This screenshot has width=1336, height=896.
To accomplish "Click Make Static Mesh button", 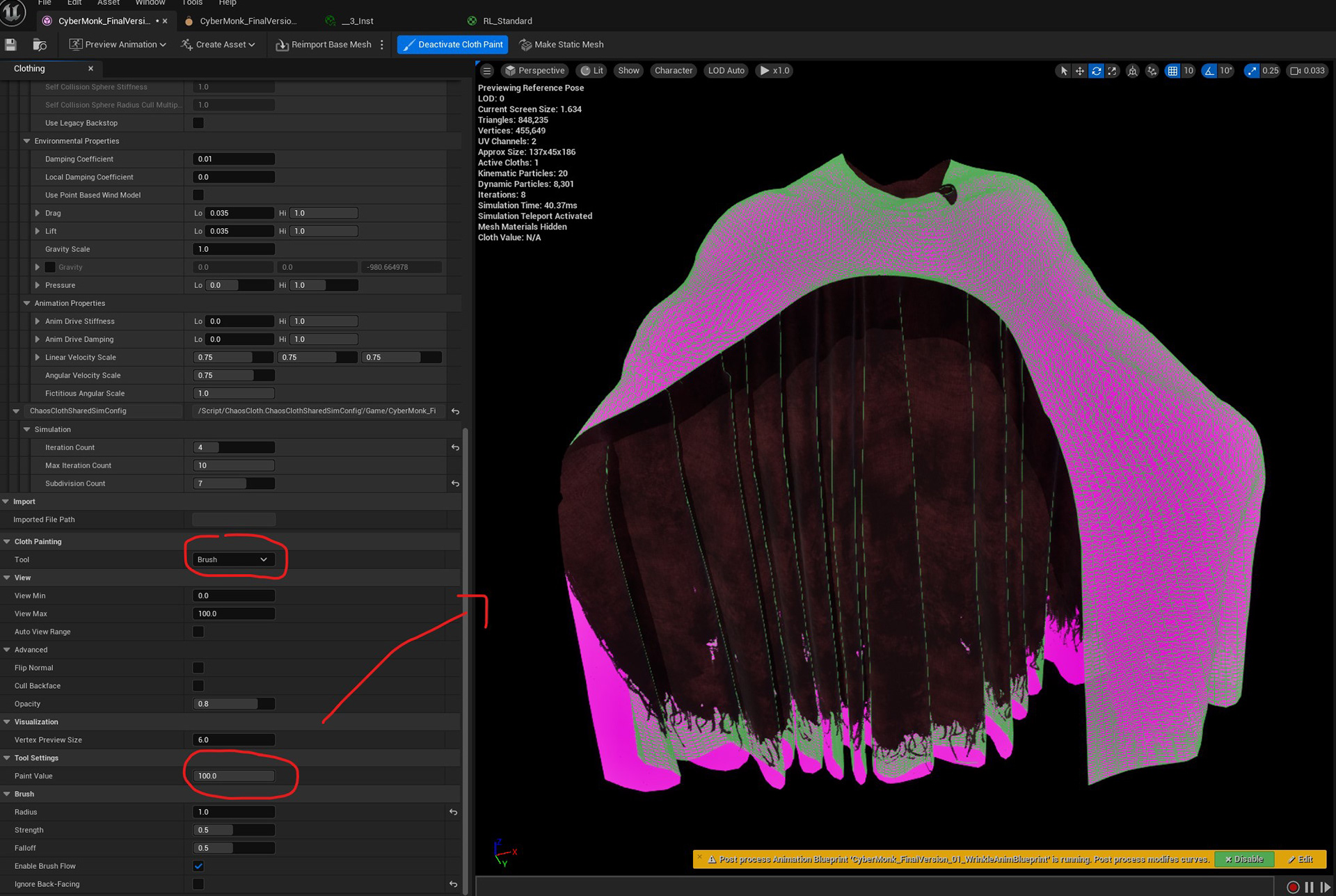I will coord(562,45).
